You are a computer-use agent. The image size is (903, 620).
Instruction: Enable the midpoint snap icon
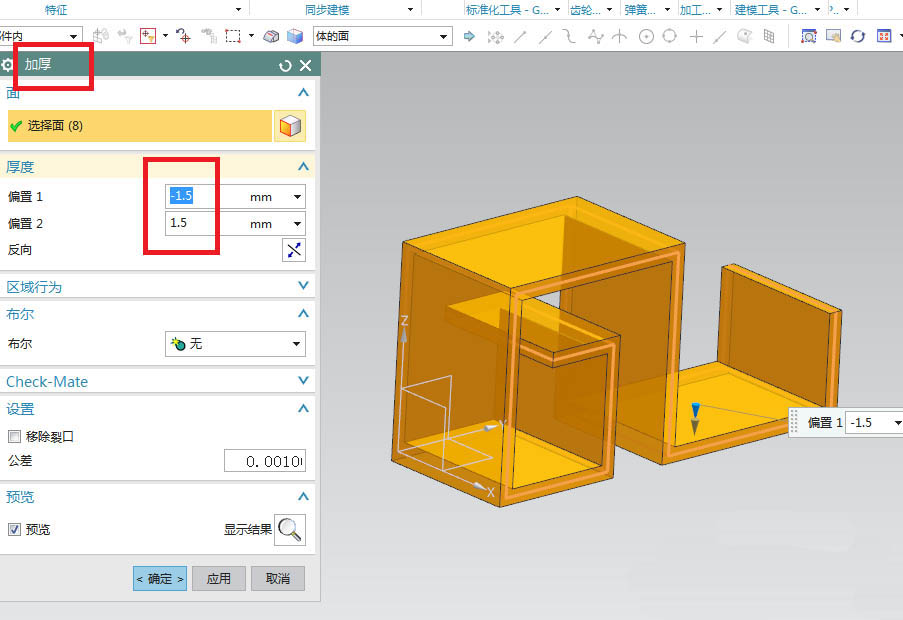545,37
